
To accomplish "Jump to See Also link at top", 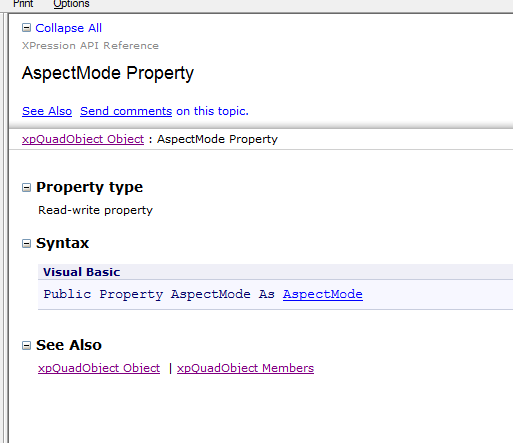I will click(47, 111).
